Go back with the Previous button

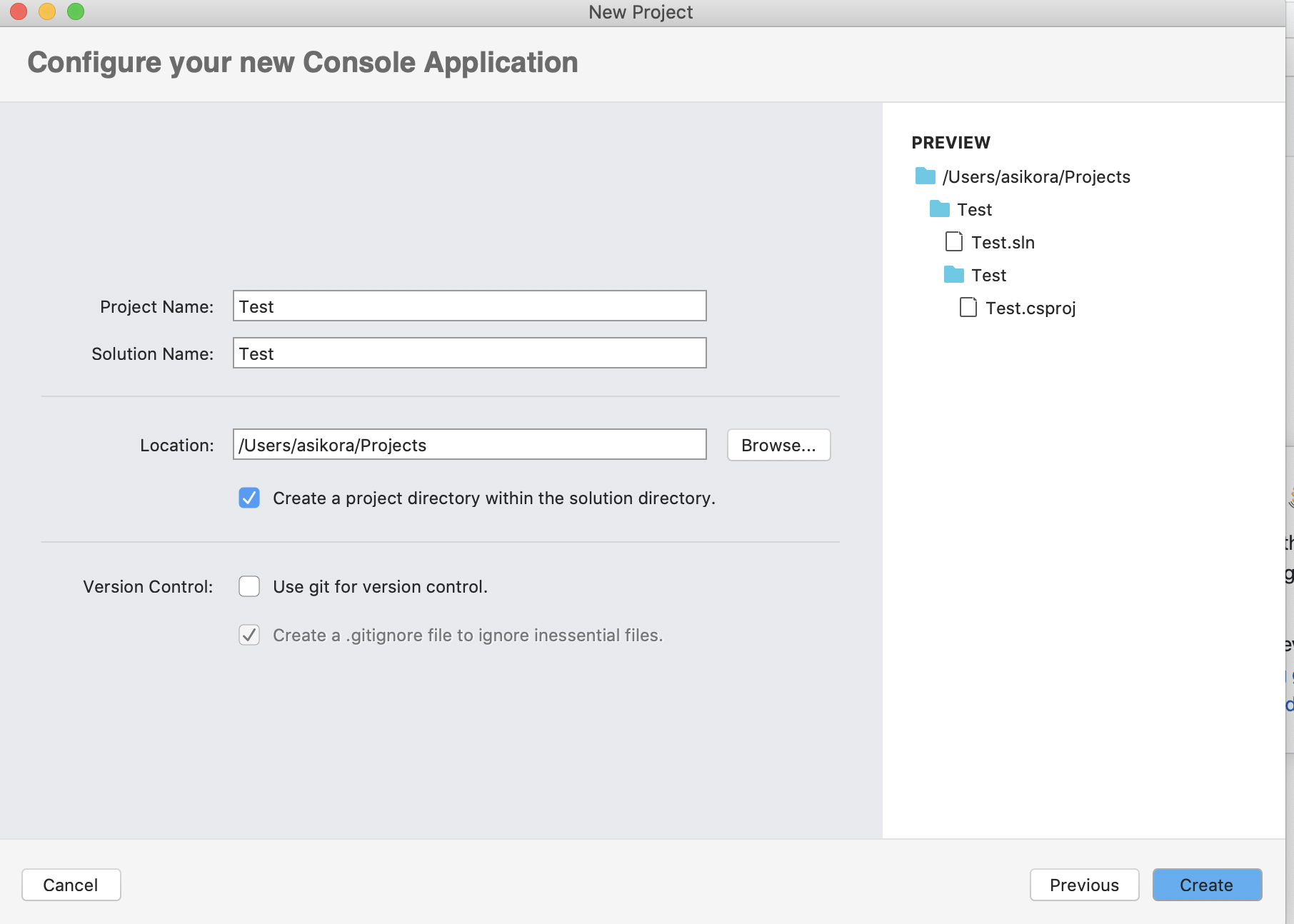pos(1084,885)
